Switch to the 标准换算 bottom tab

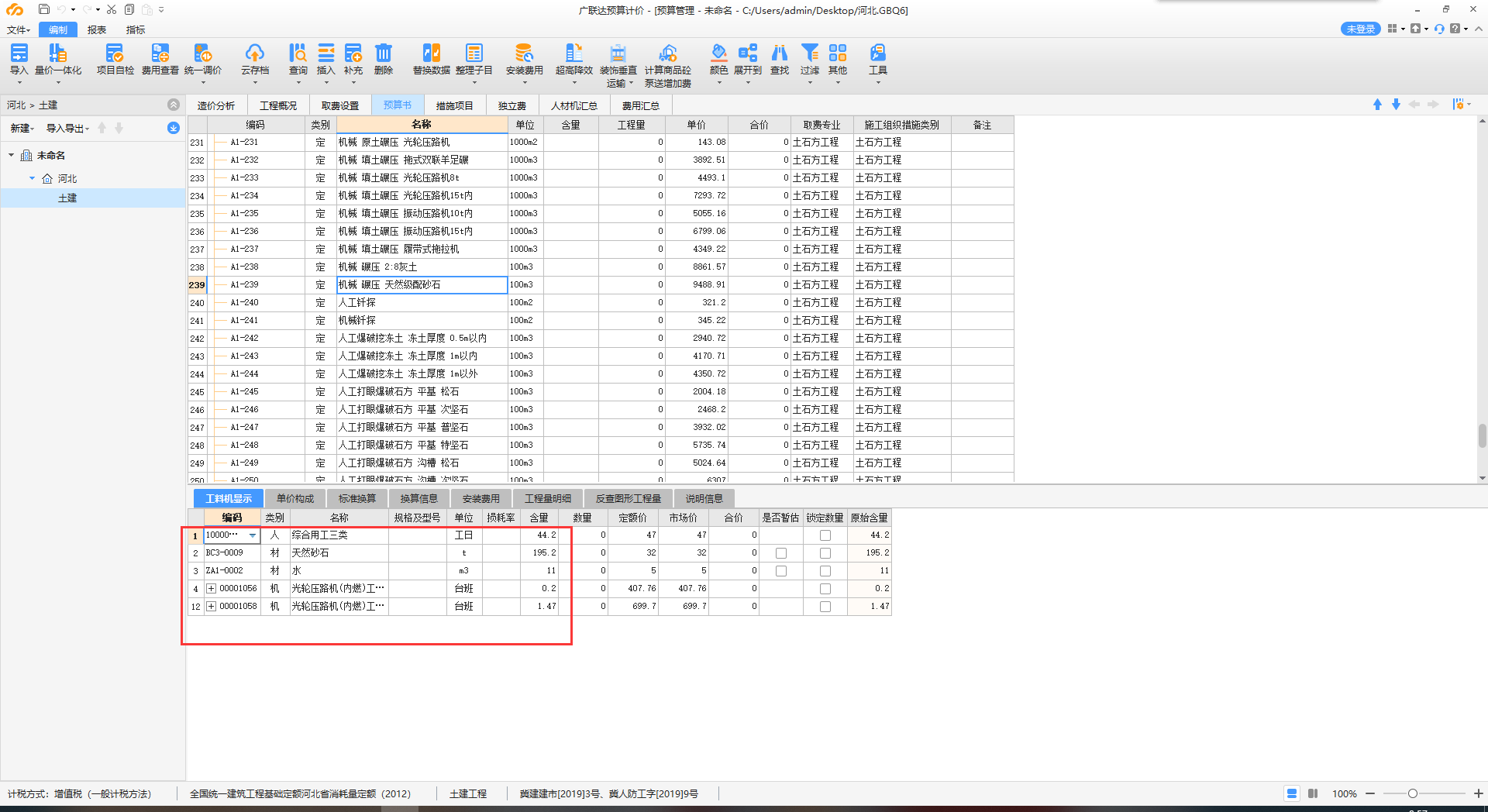pyautogui.click(x=357, y=499)
